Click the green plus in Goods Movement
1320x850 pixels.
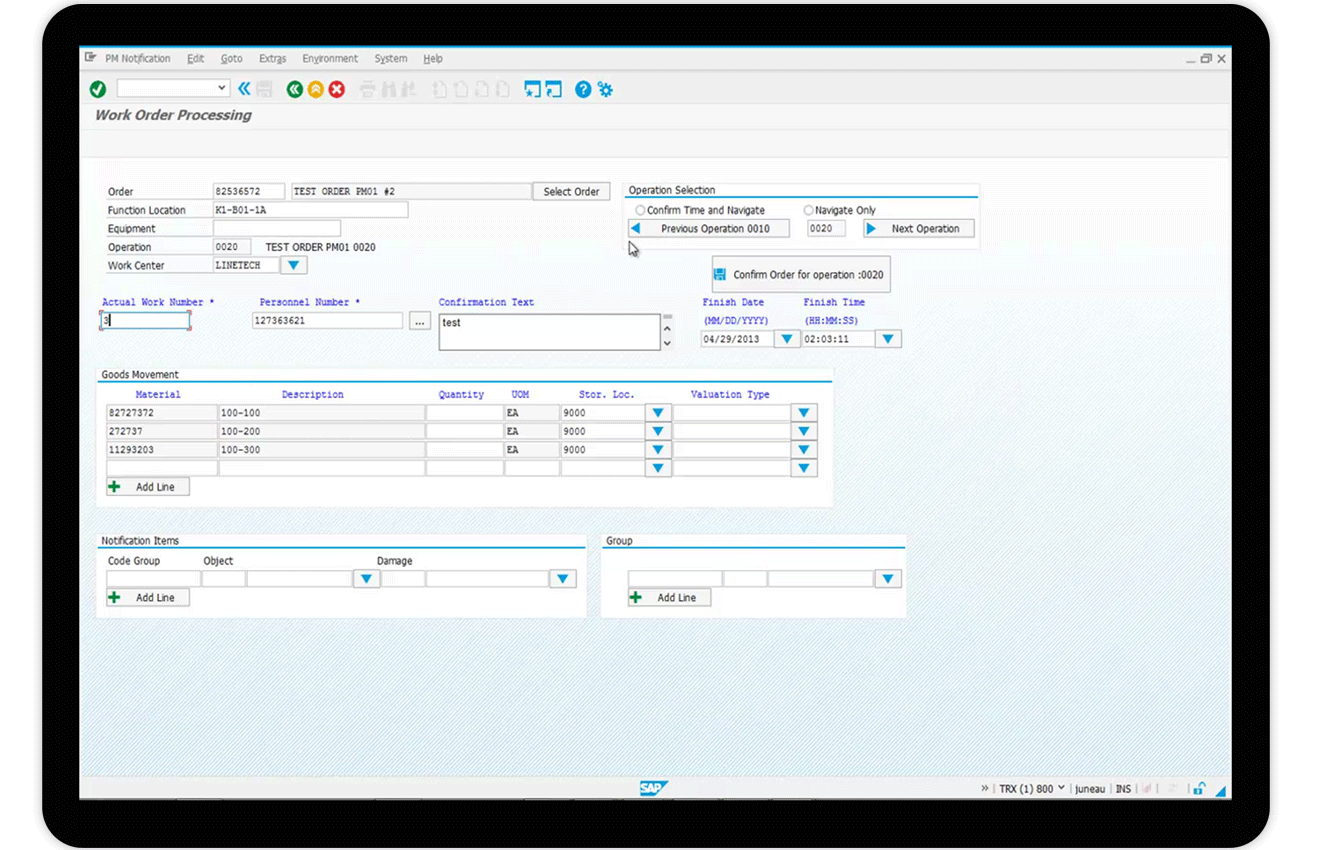(x=114, y=487)
